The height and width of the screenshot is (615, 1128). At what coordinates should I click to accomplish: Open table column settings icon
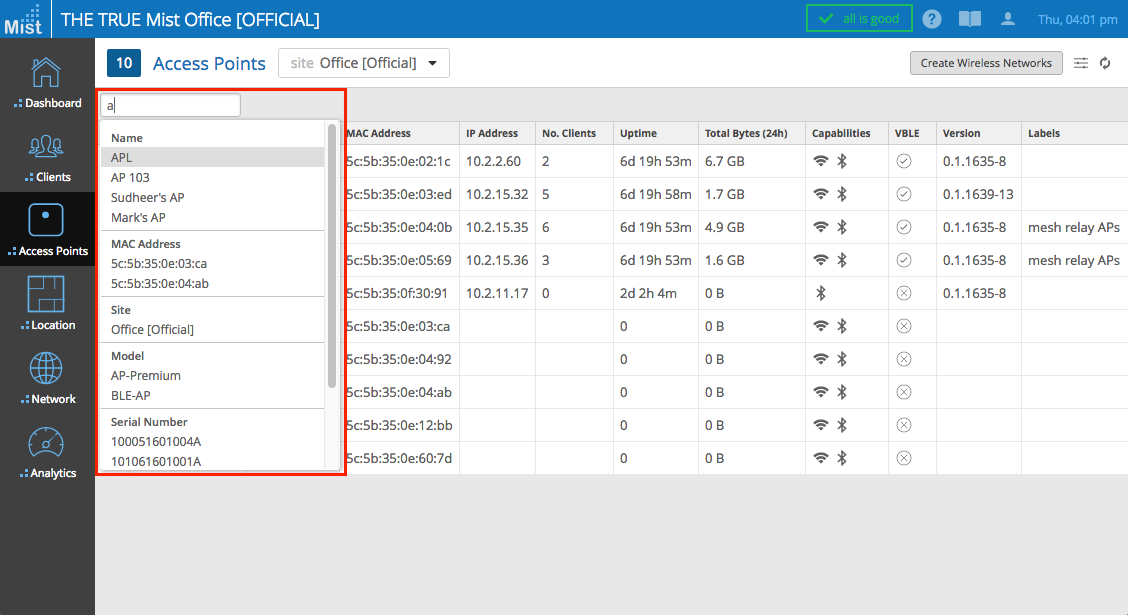click(1081, 63)
